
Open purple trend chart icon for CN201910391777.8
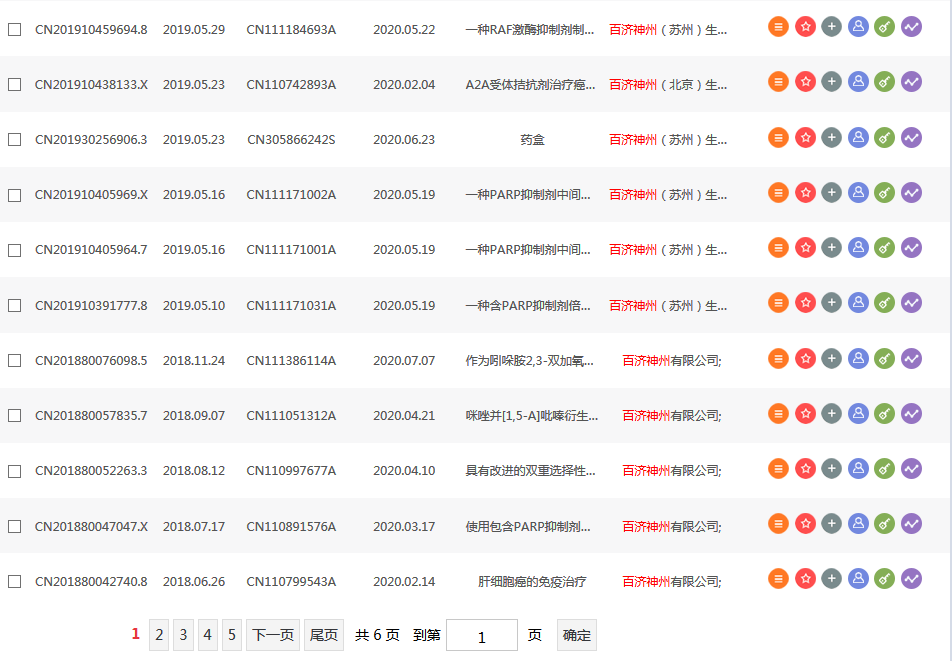[x=911, y=302]
